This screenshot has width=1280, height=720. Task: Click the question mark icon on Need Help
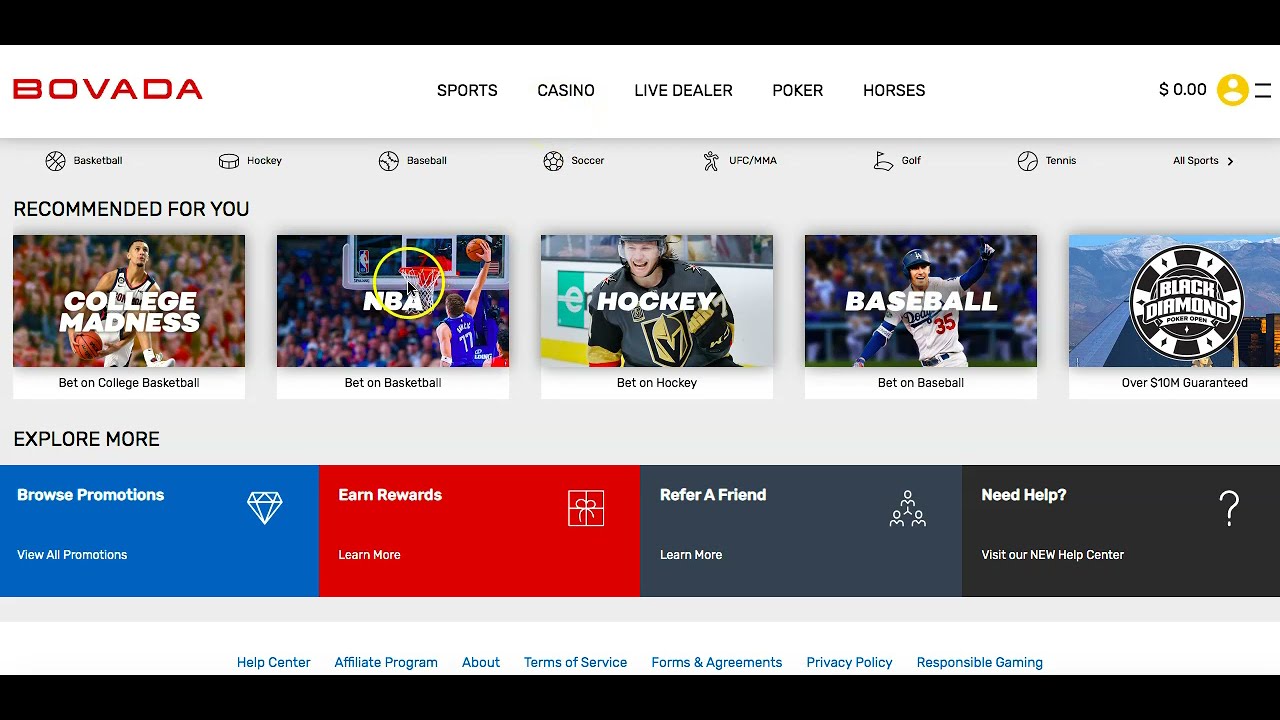point(1230,508)
